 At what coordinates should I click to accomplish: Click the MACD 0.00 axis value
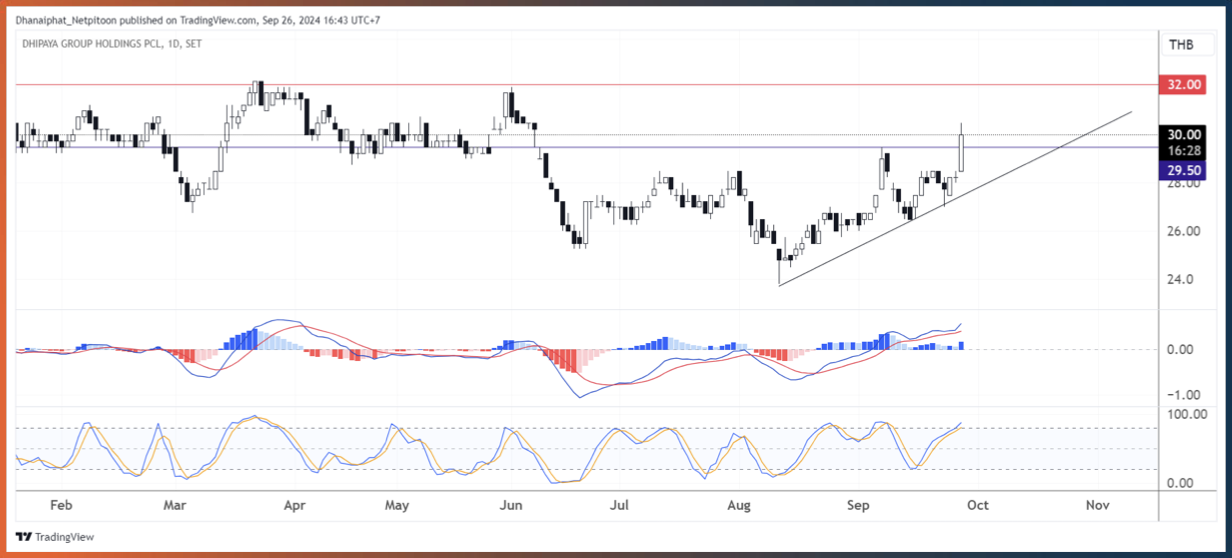click(1181, 349)
